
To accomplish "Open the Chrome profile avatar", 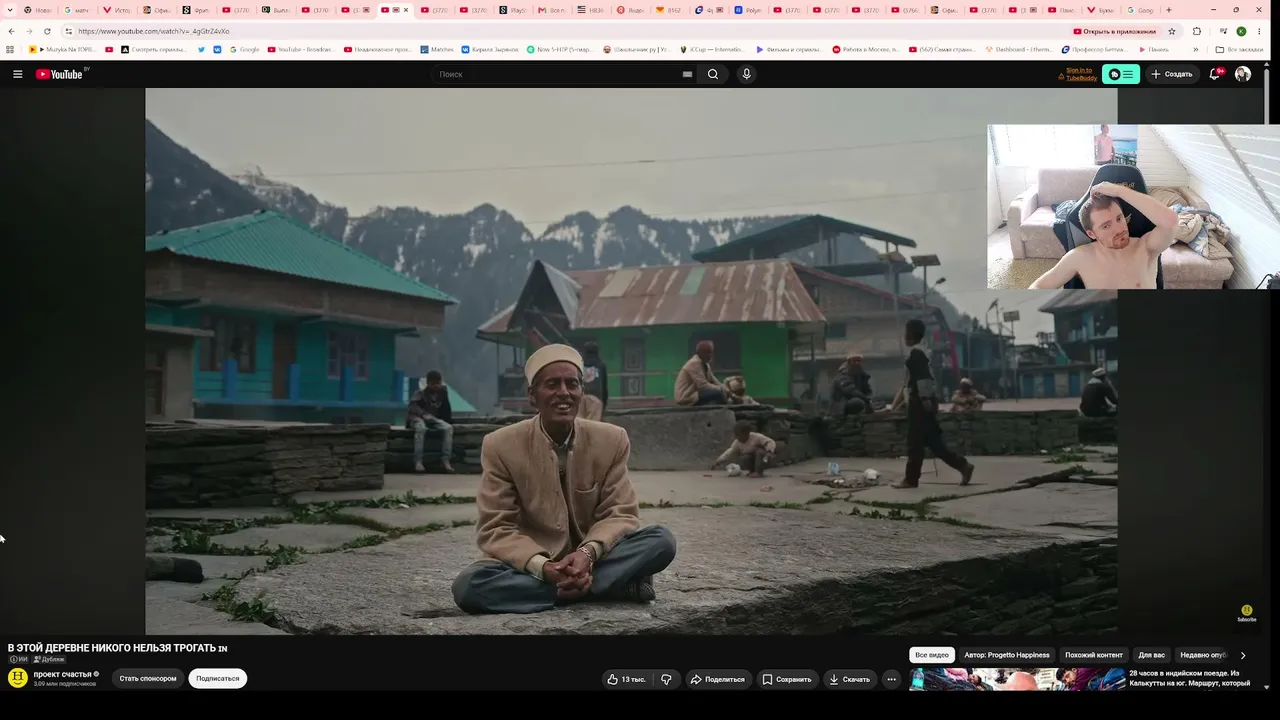I will point(1241,31).
